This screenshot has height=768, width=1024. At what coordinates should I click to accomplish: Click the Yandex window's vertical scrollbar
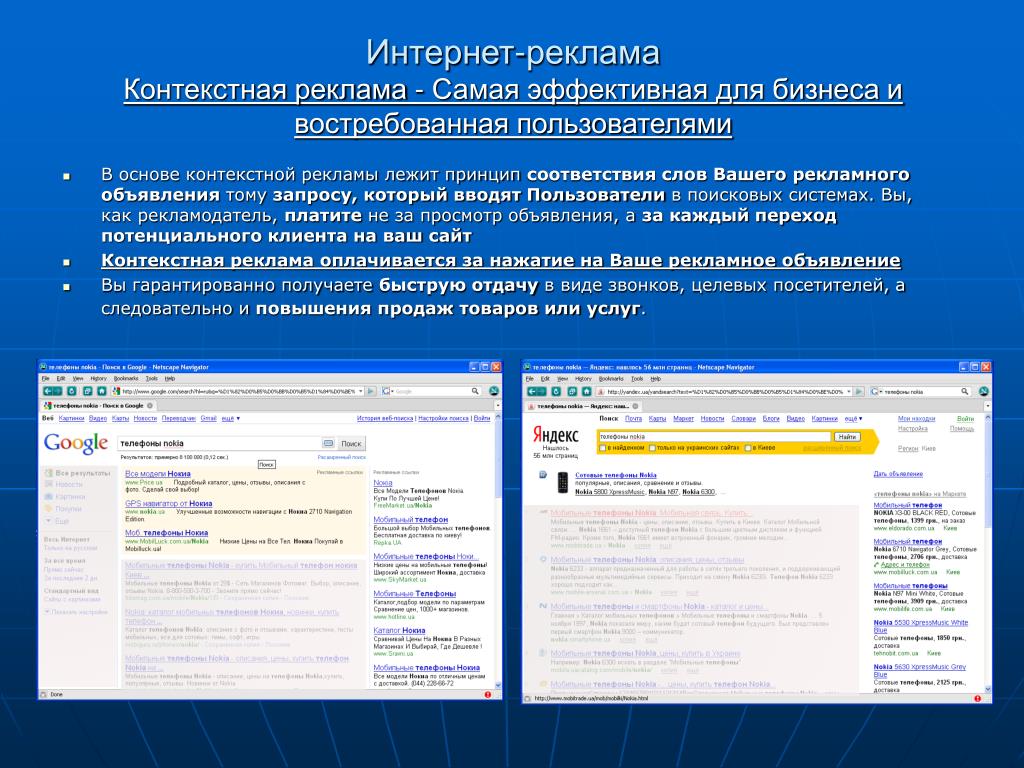tap(987, 552)
